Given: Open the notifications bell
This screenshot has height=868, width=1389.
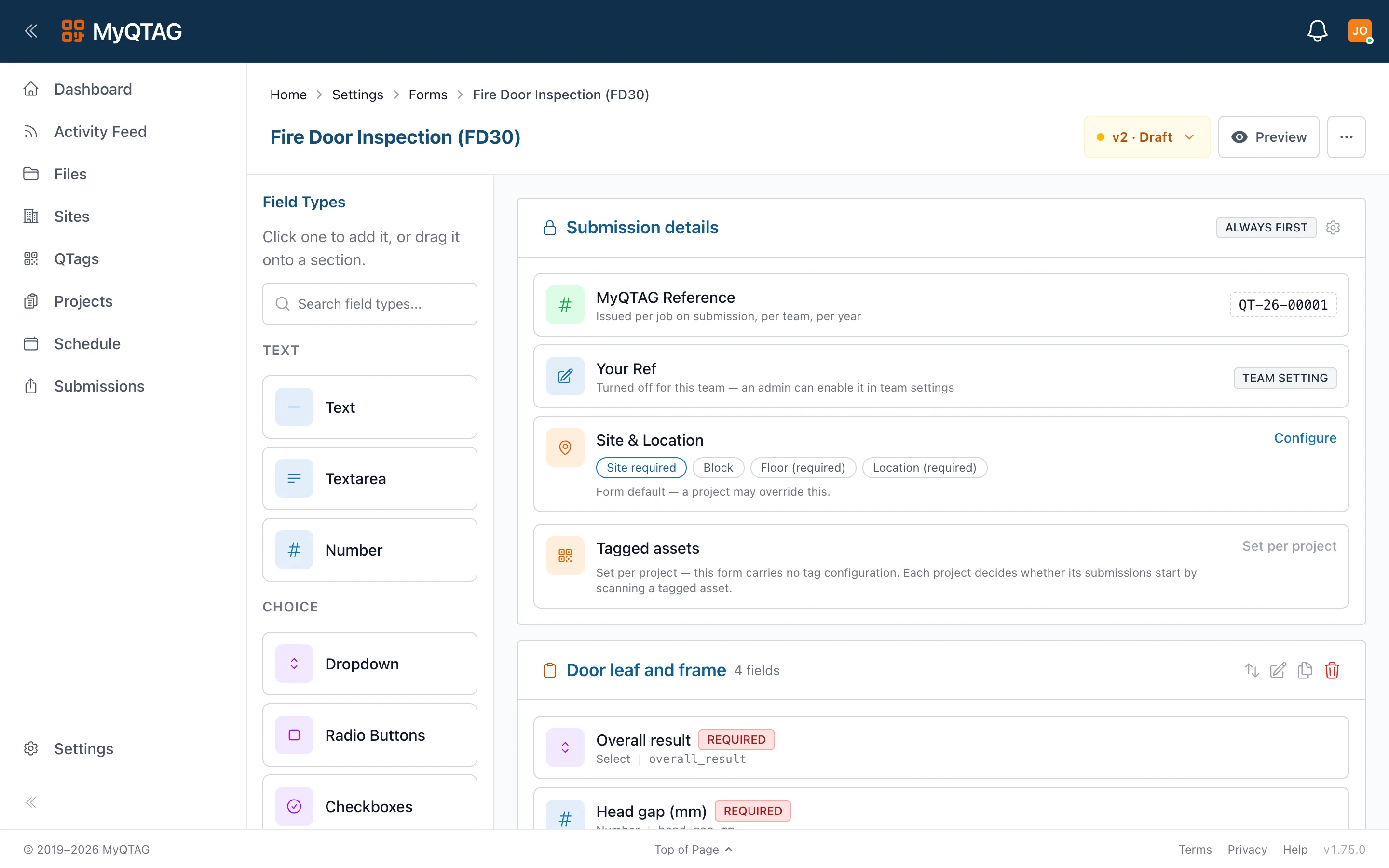Looking at the screenshot, I should (1317, 31).
